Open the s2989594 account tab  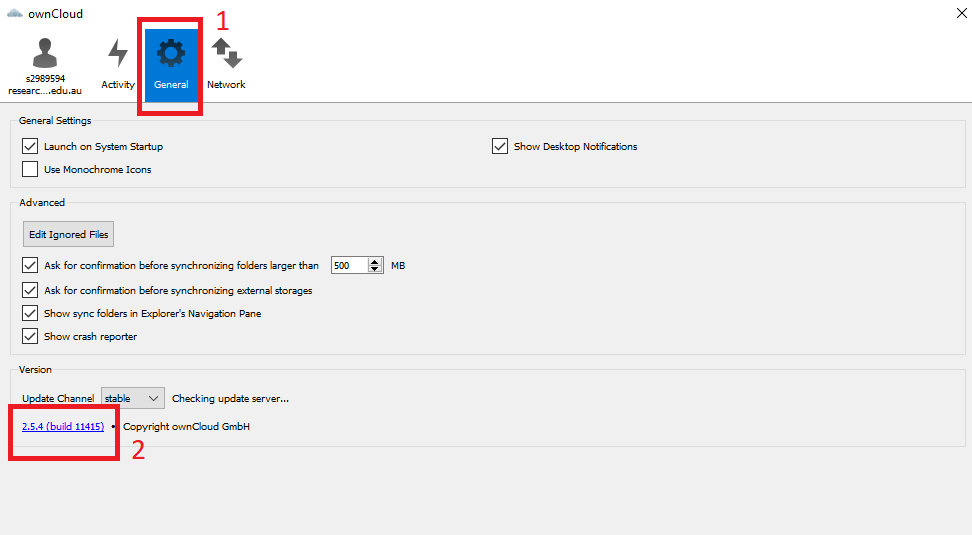click(x=45, y=66)
